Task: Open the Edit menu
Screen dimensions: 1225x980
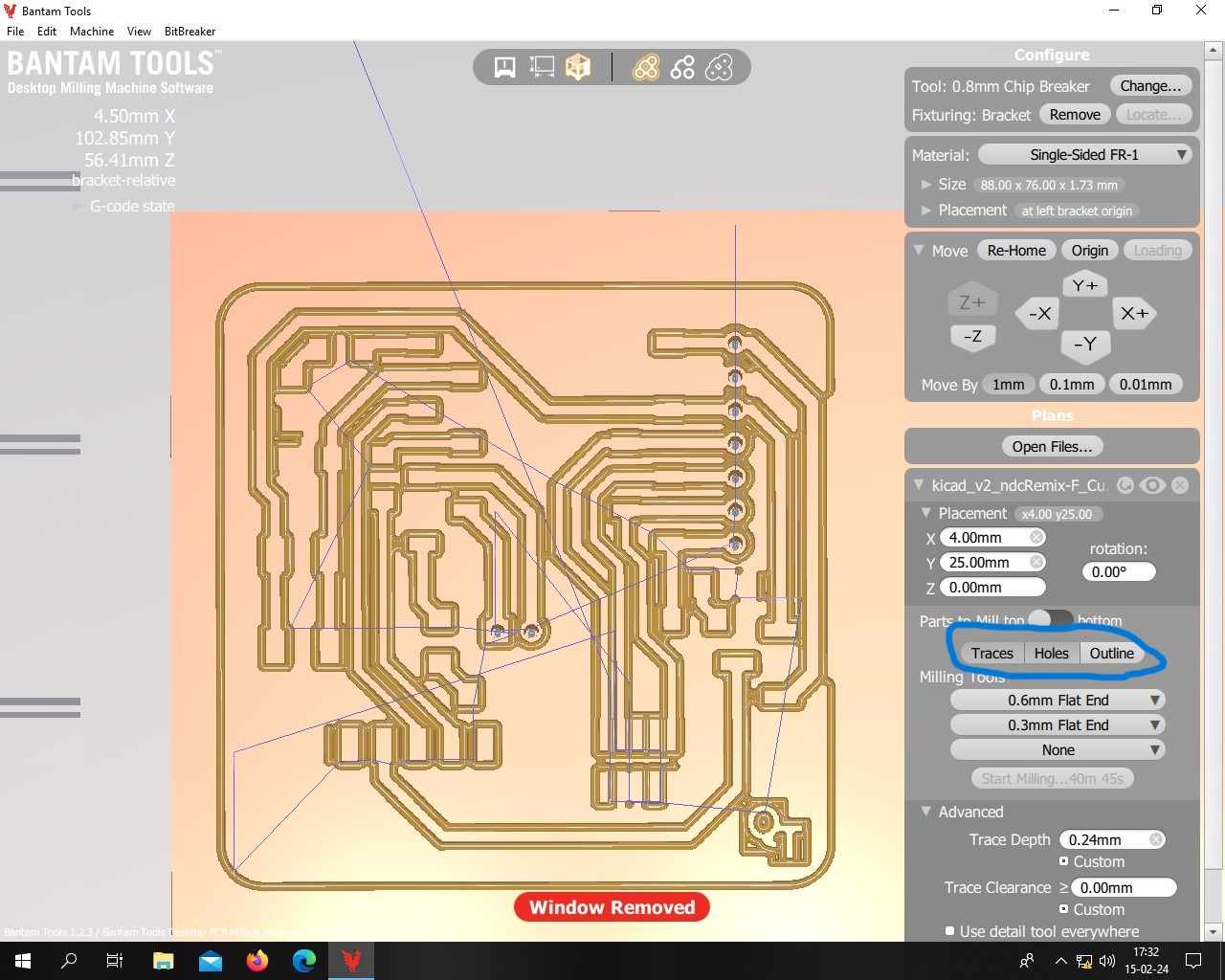Action: 47,31
